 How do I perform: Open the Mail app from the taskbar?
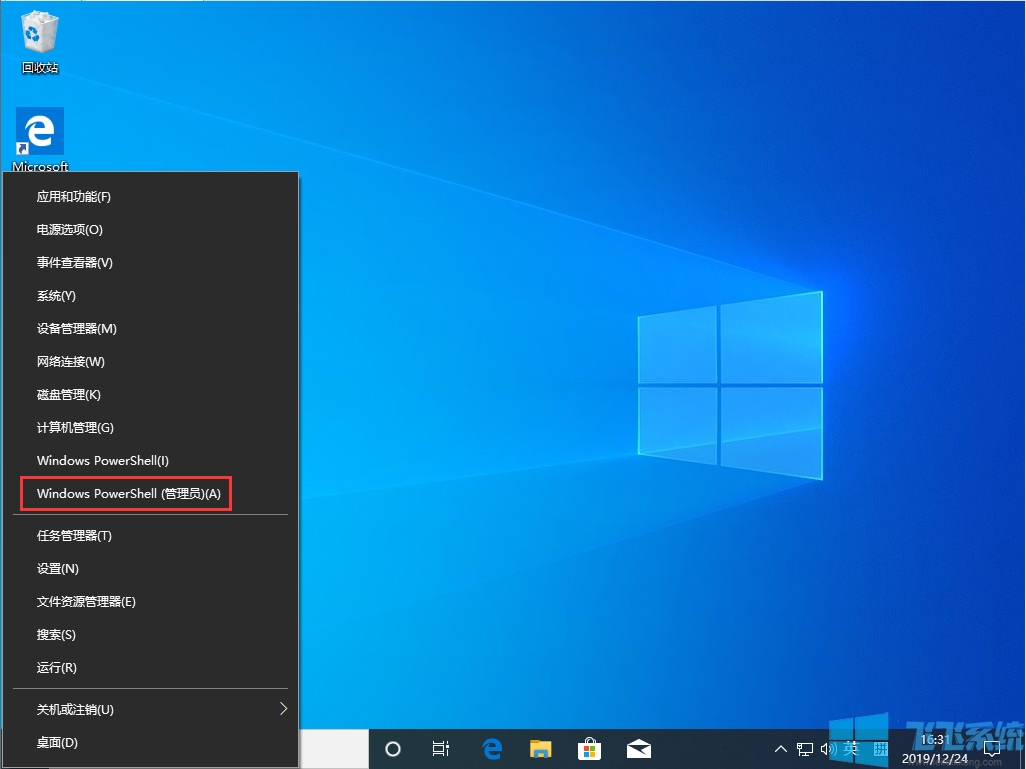639,748
